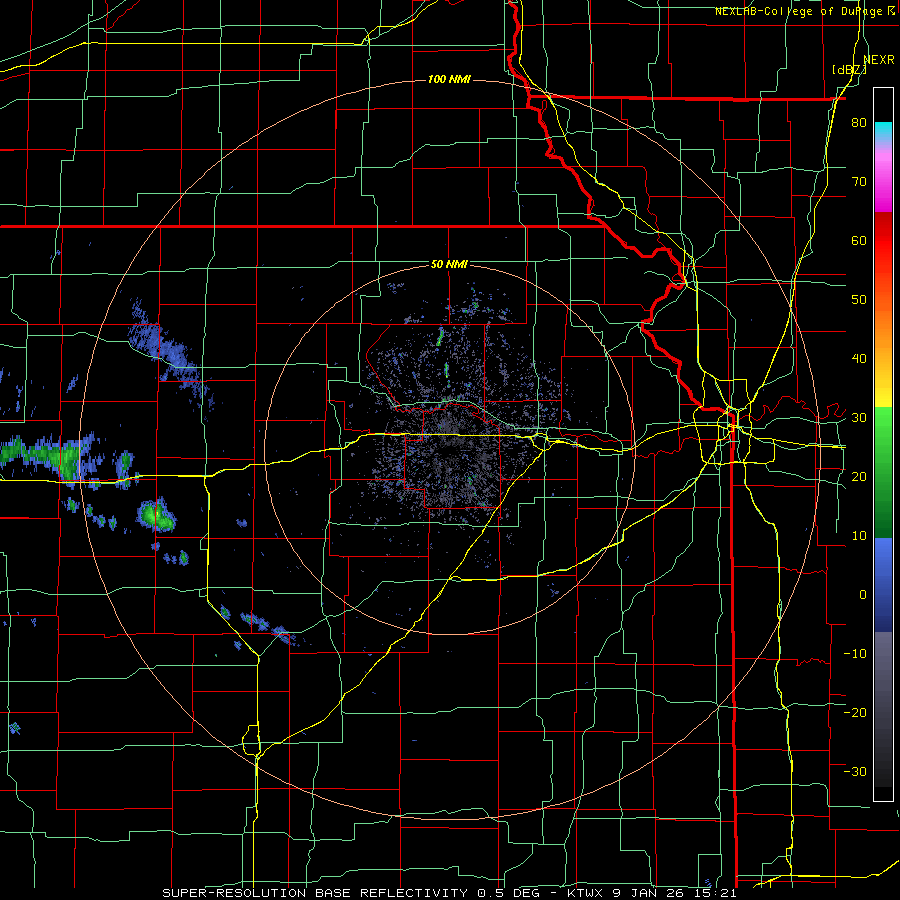900x900 pixels.
Task: Click the 100 NMI range ring label
Action: (449, 79)
